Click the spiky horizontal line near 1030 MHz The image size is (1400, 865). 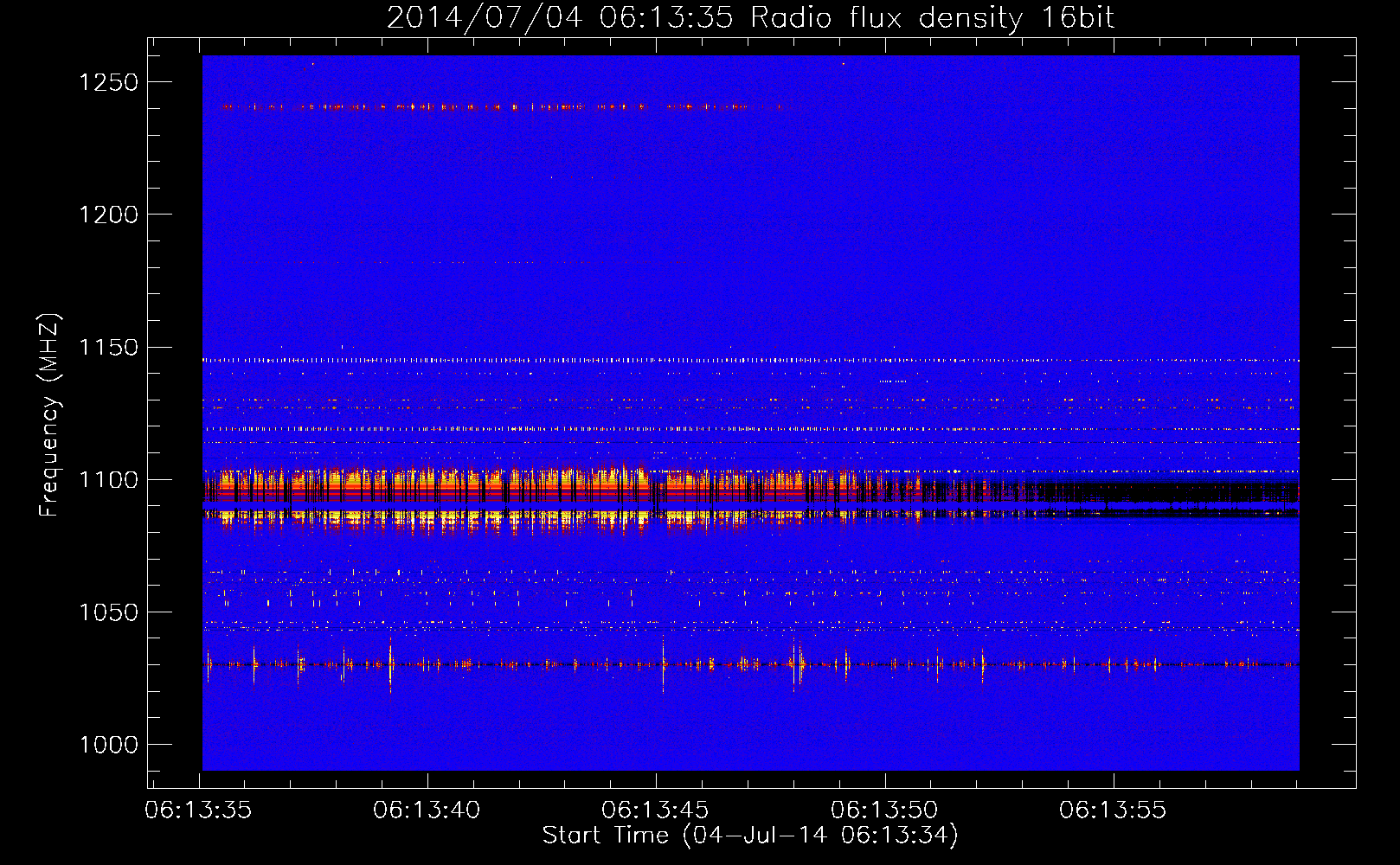(750, 664)
